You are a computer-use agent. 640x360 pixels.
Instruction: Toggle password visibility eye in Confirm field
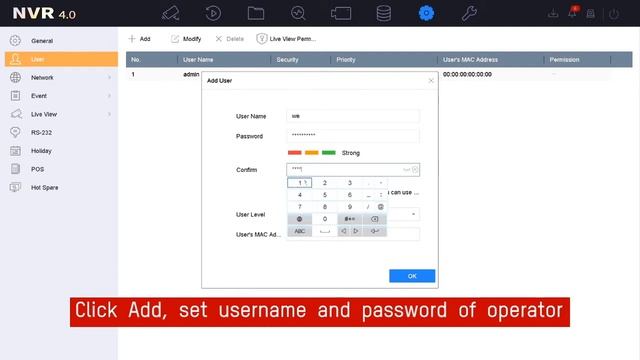tap(407, 169)
